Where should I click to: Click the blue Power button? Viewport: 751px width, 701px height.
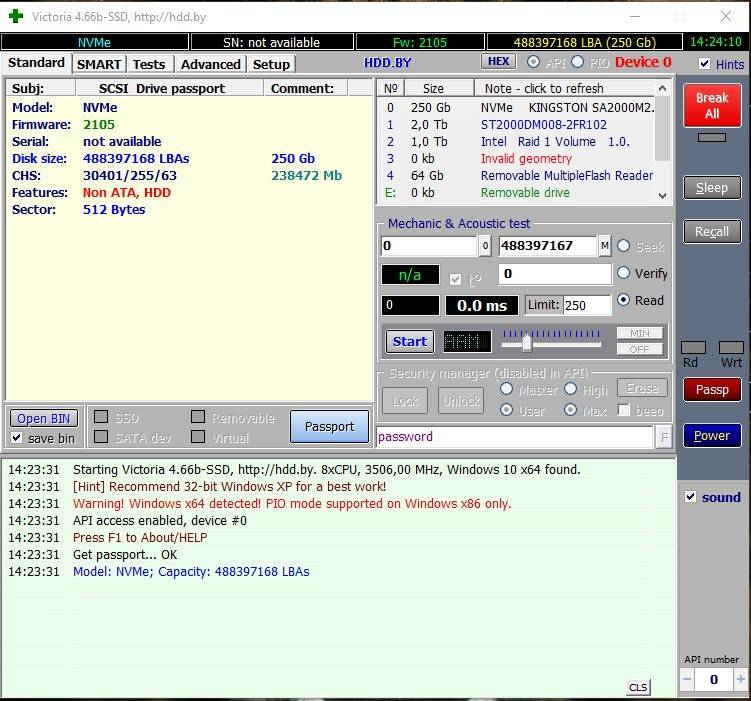coord(712,436)
